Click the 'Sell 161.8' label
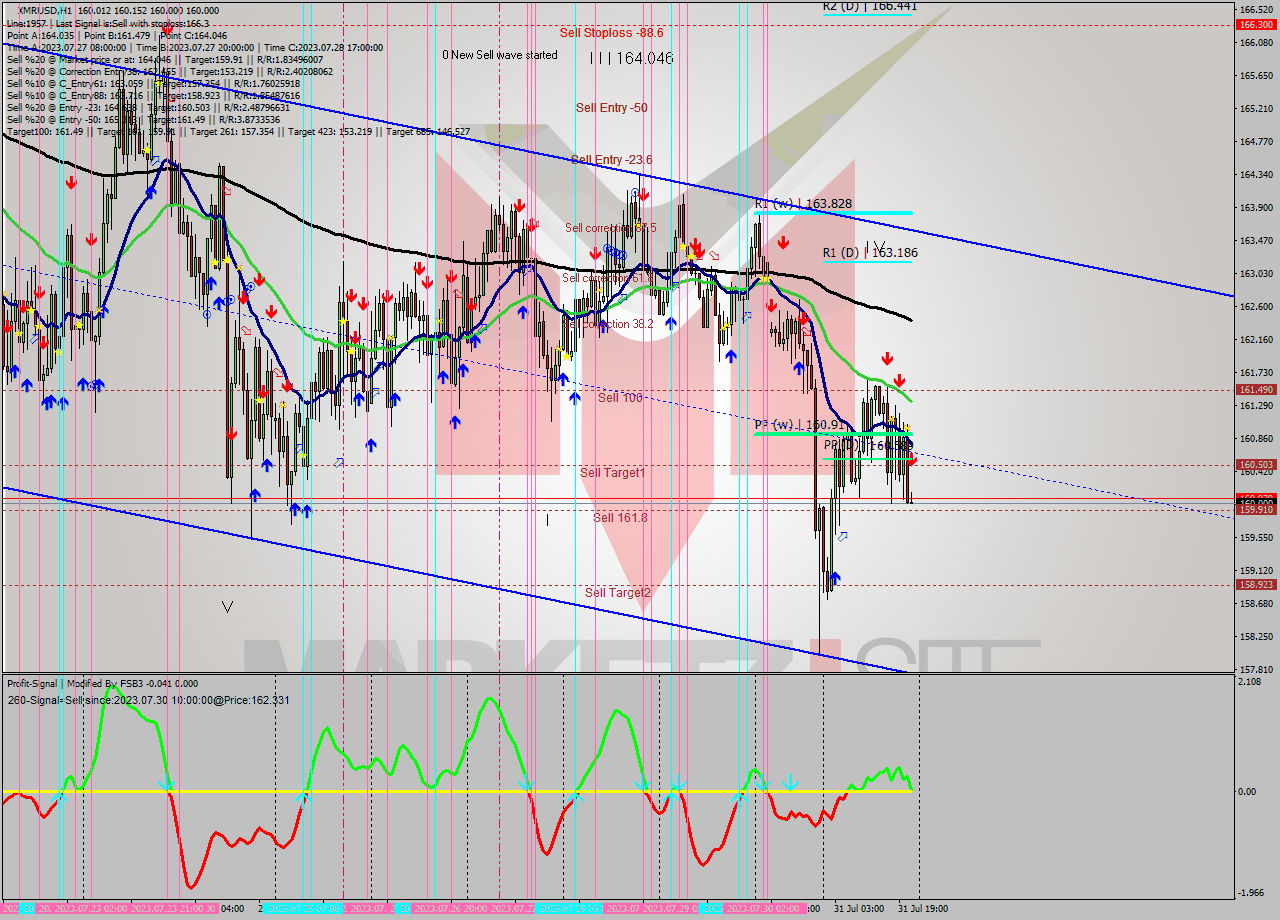 tap(620, 517)
